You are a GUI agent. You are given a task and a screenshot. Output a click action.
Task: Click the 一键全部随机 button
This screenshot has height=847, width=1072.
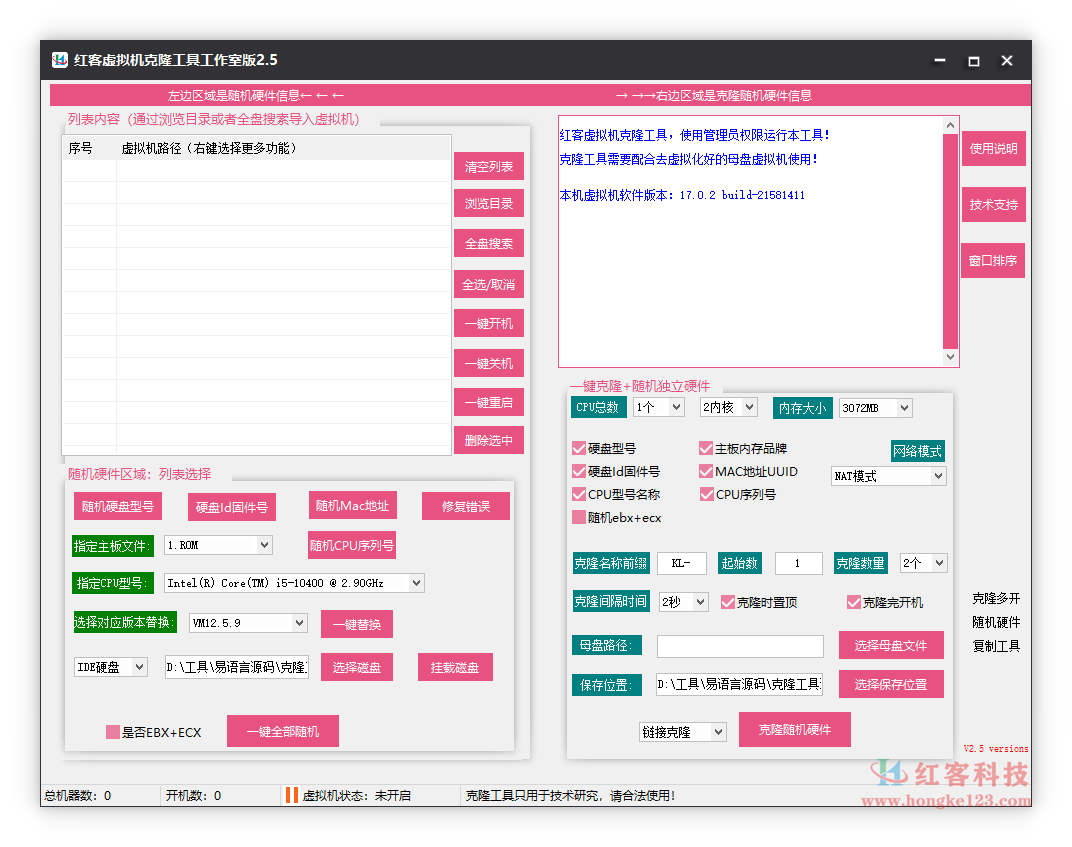click(283, 731)
